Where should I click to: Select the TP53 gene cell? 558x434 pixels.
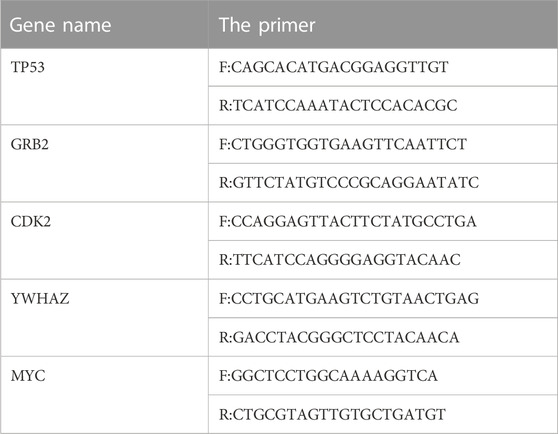pos(104,86)
